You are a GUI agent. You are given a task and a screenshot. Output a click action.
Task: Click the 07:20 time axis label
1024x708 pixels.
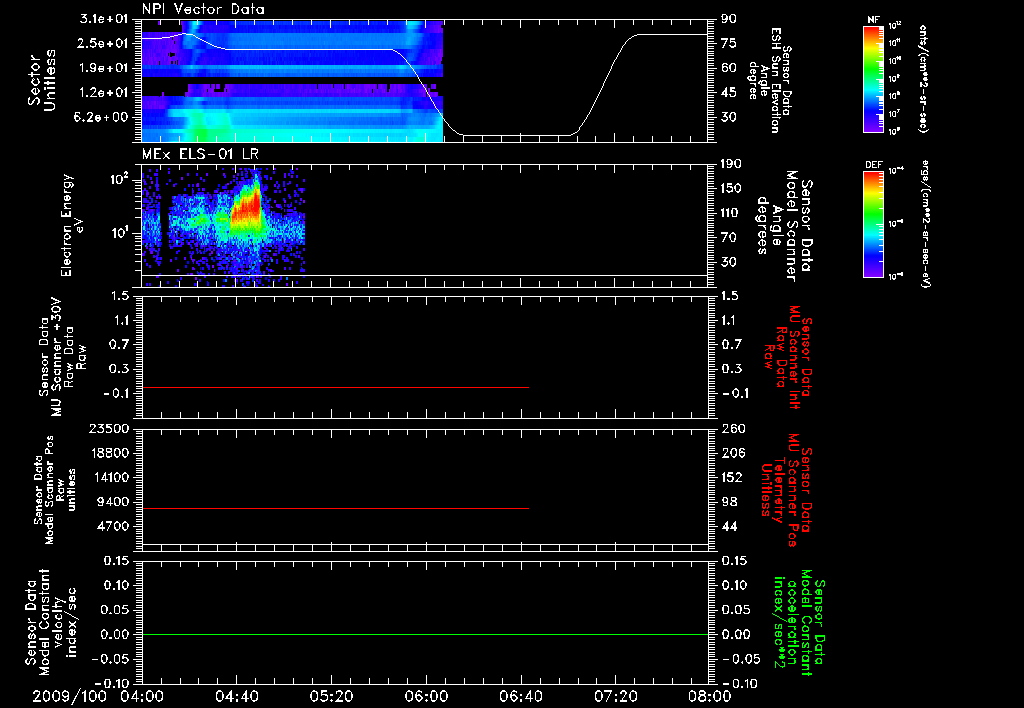coord(615,696)
